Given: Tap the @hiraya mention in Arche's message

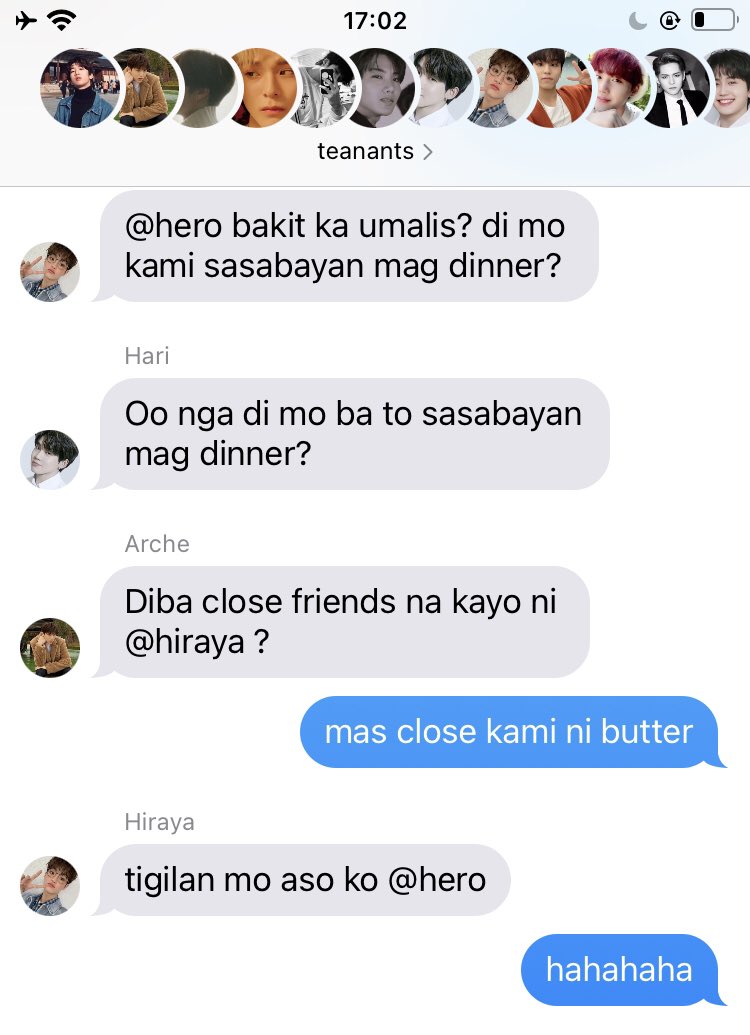Looking at the screenshot, I should tap(185, 642).
